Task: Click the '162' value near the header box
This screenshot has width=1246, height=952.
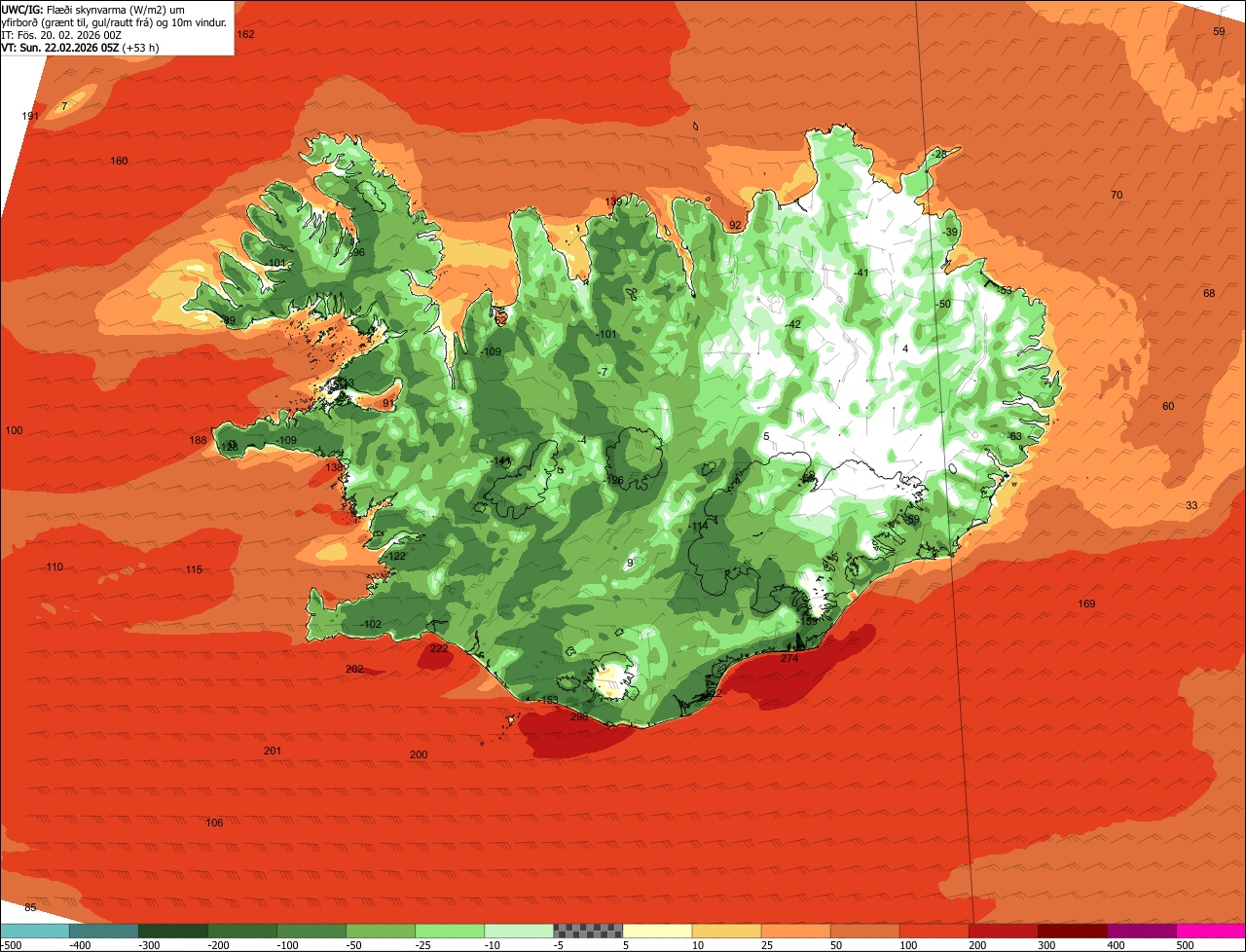Action: point(245,34)
